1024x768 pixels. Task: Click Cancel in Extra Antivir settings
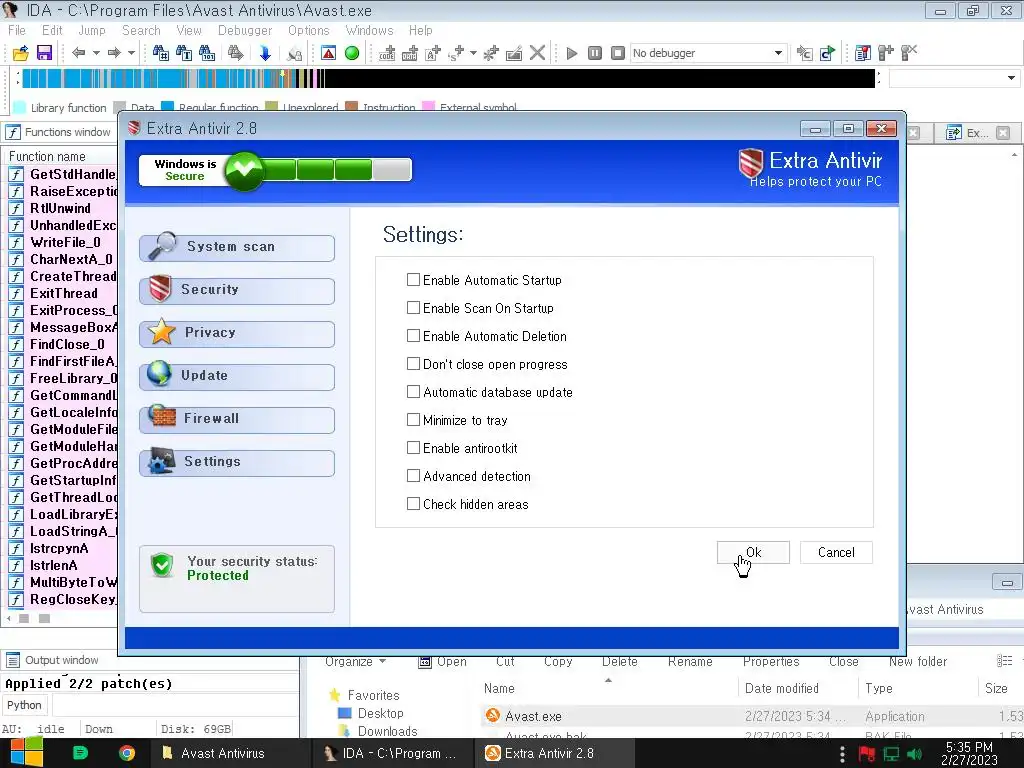[x=836, y=552]
